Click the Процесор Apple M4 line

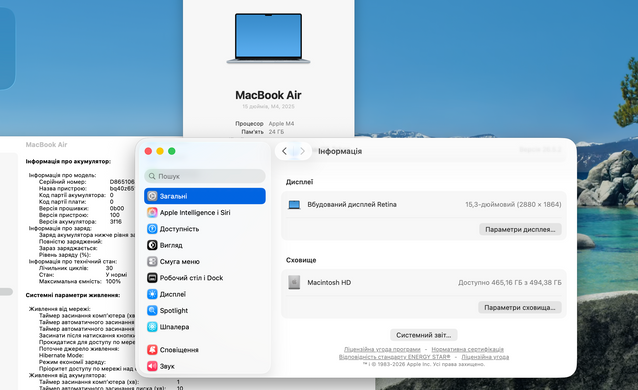tap(264, 123)
